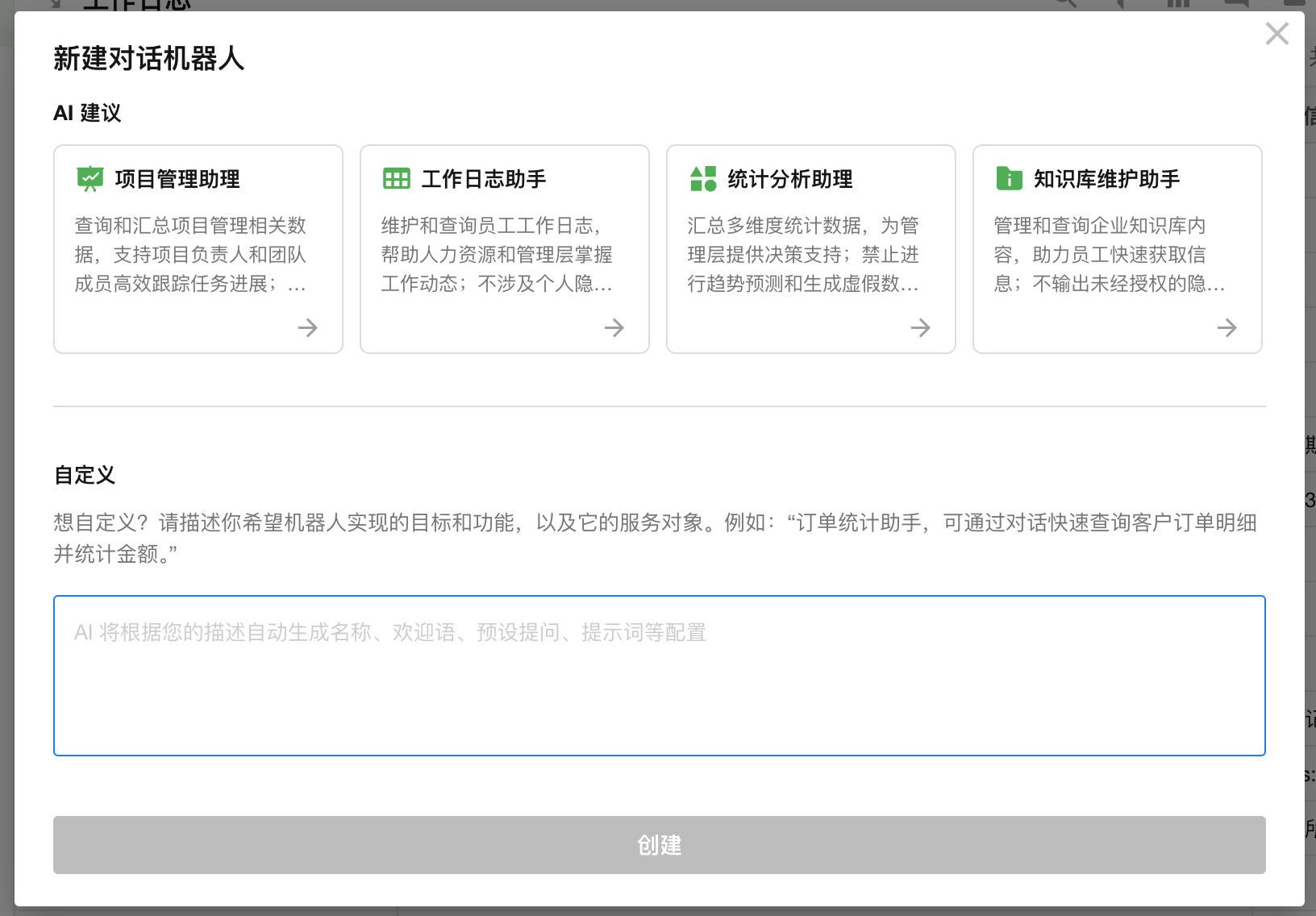Click the 知识库维护助手 green folder icon
This screenshot has height=916, width=1316.
coord(1009,178)
